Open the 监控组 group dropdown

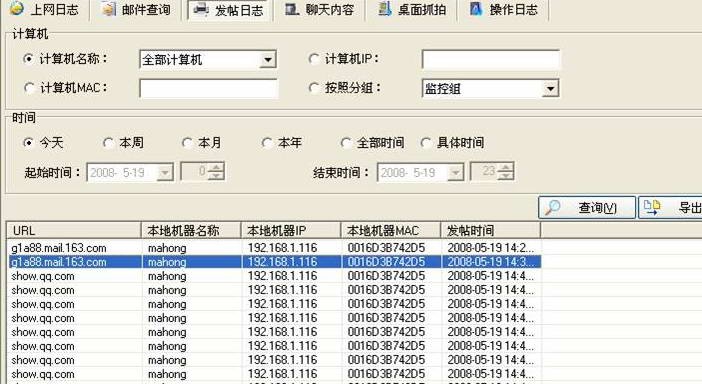coord(550,89)
